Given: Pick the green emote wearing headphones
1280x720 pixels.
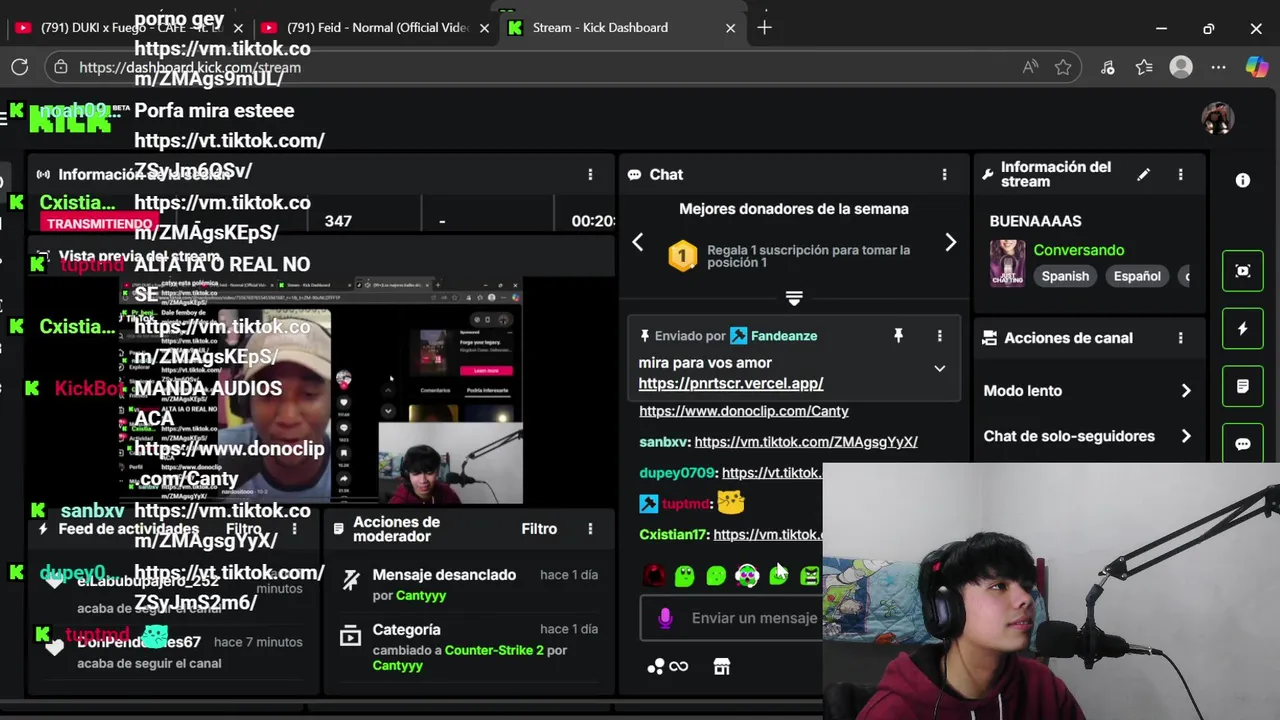Looking at the screenshot, I should tap(747, 575).
